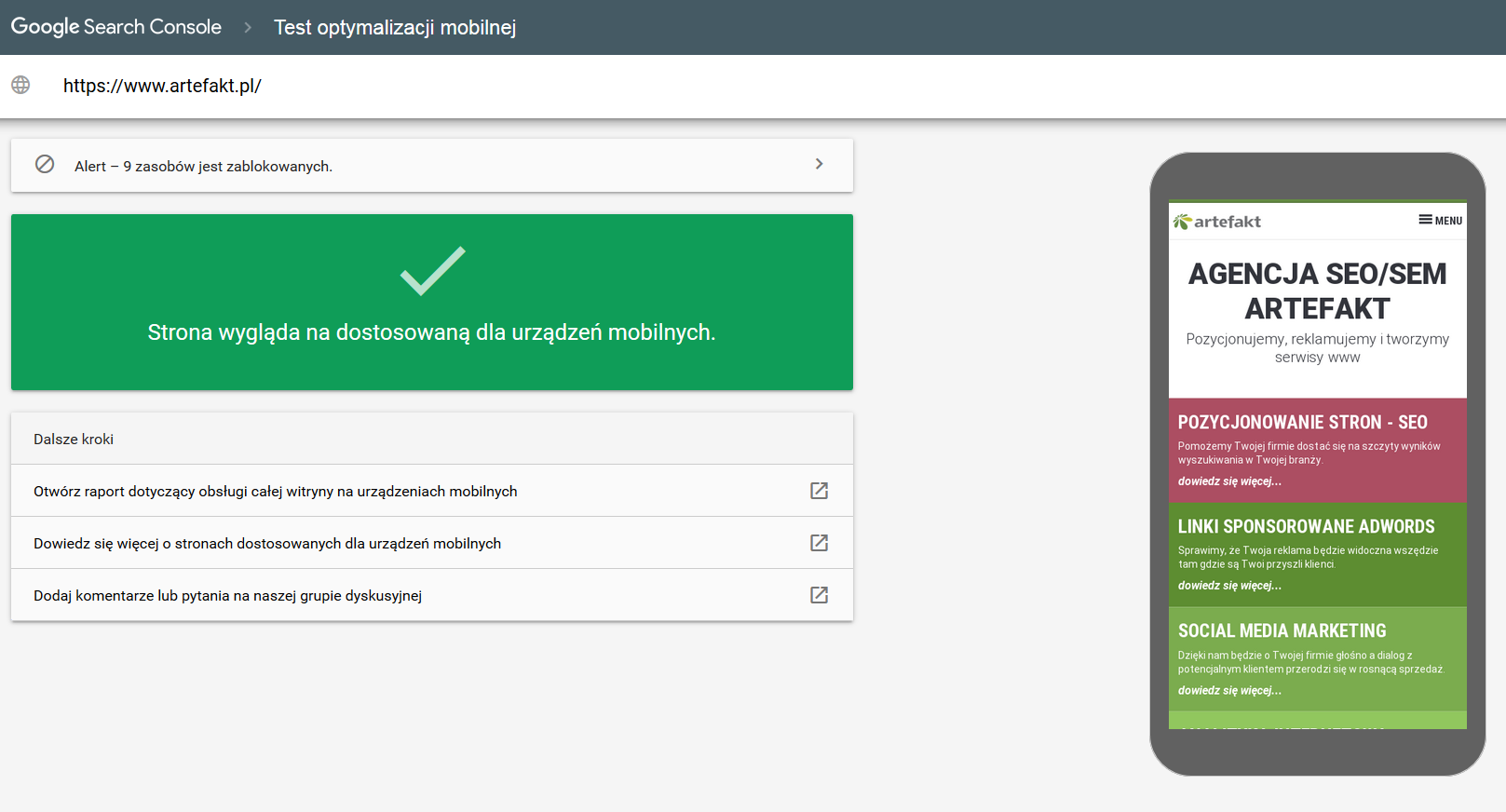The image size is (1506, 812).
Task: Click the breadcrumb separator chevron in header
Action: [248, 28]
